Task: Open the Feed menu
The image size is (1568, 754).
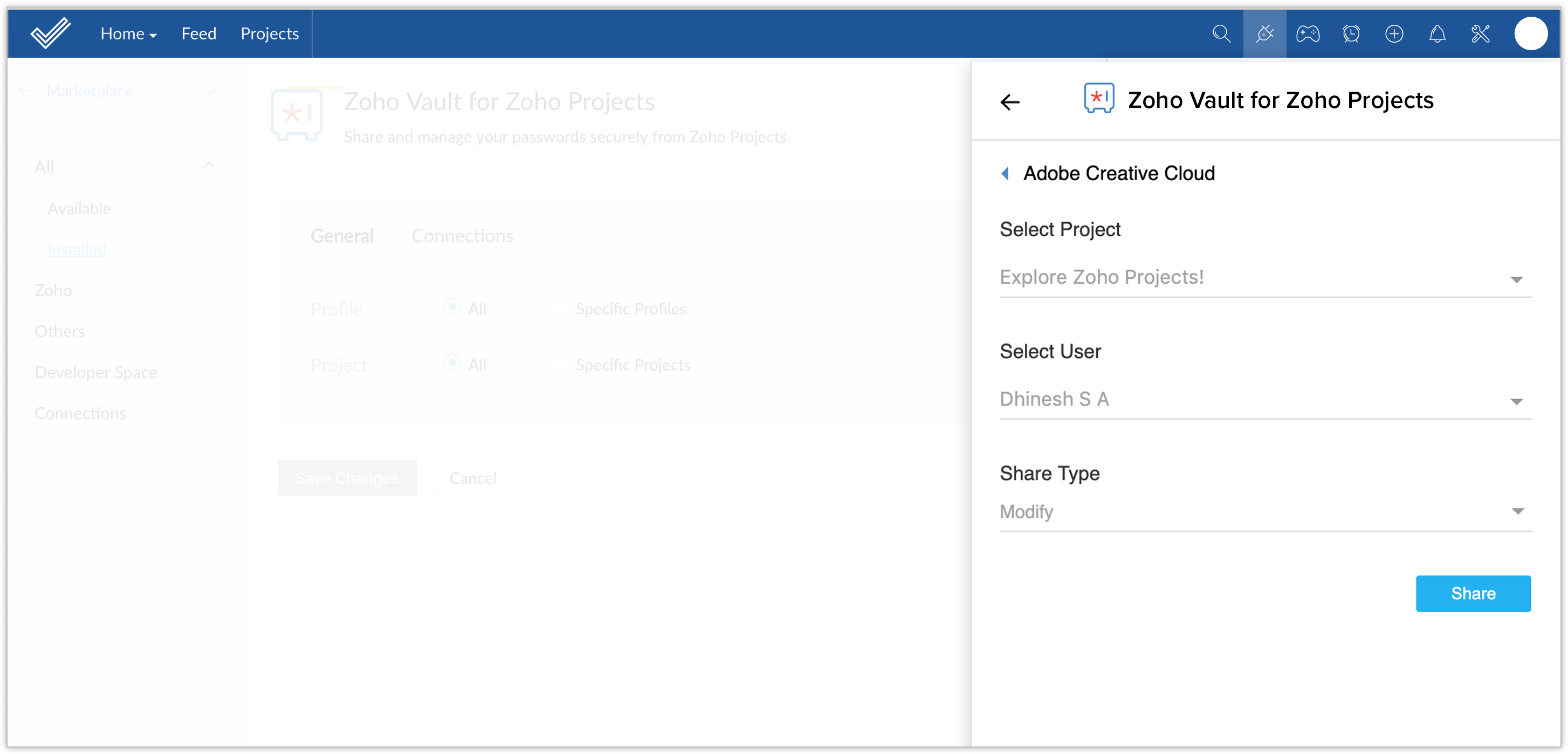Action: [198, 34]
